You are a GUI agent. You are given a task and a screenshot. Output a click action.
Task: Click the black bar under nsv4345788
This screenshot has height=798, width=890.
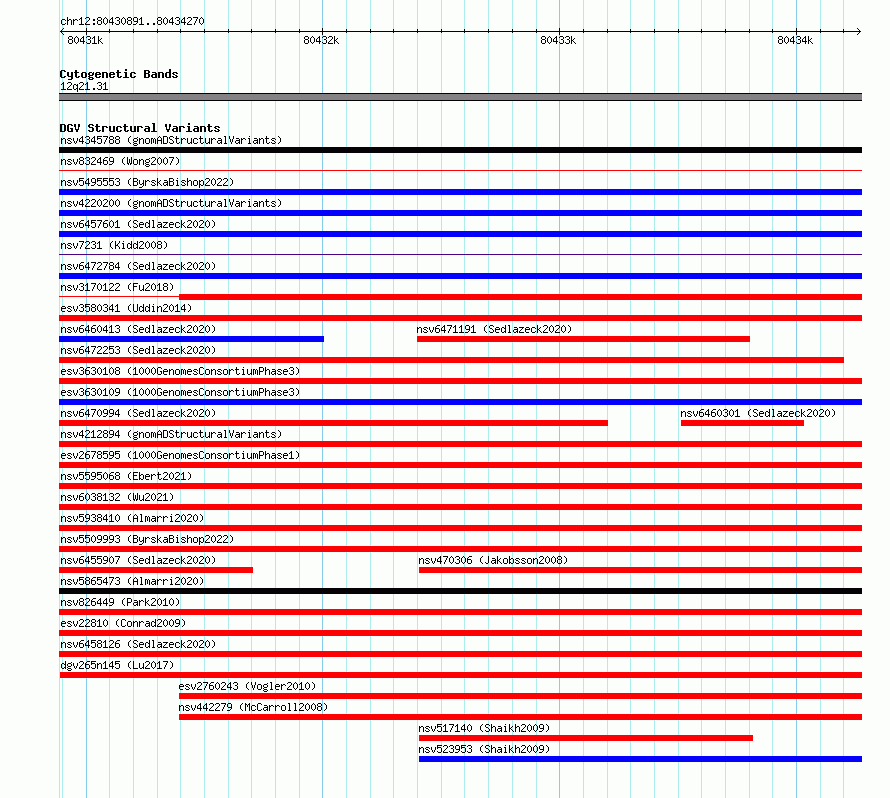coord(460,150)
